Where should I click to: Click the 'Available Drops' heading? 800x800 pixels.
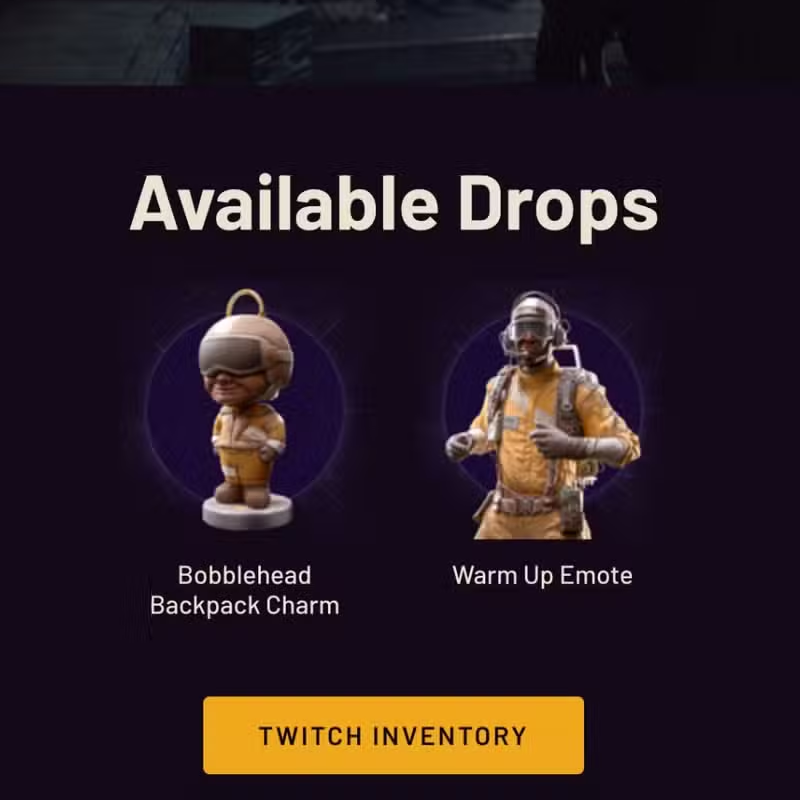pos(394,205)
